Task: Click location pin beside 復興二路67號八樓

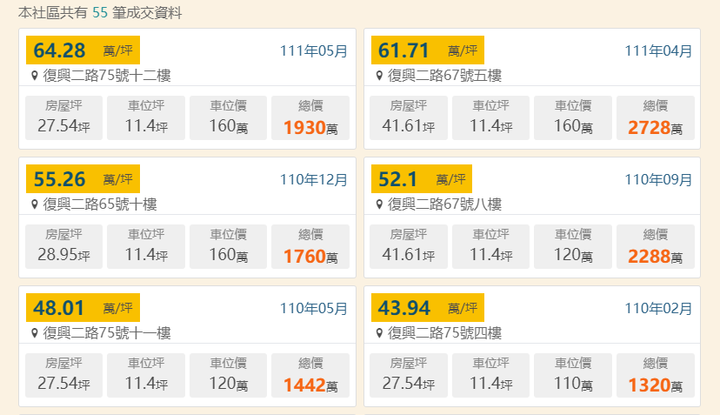Action: [x=380, y=205]
